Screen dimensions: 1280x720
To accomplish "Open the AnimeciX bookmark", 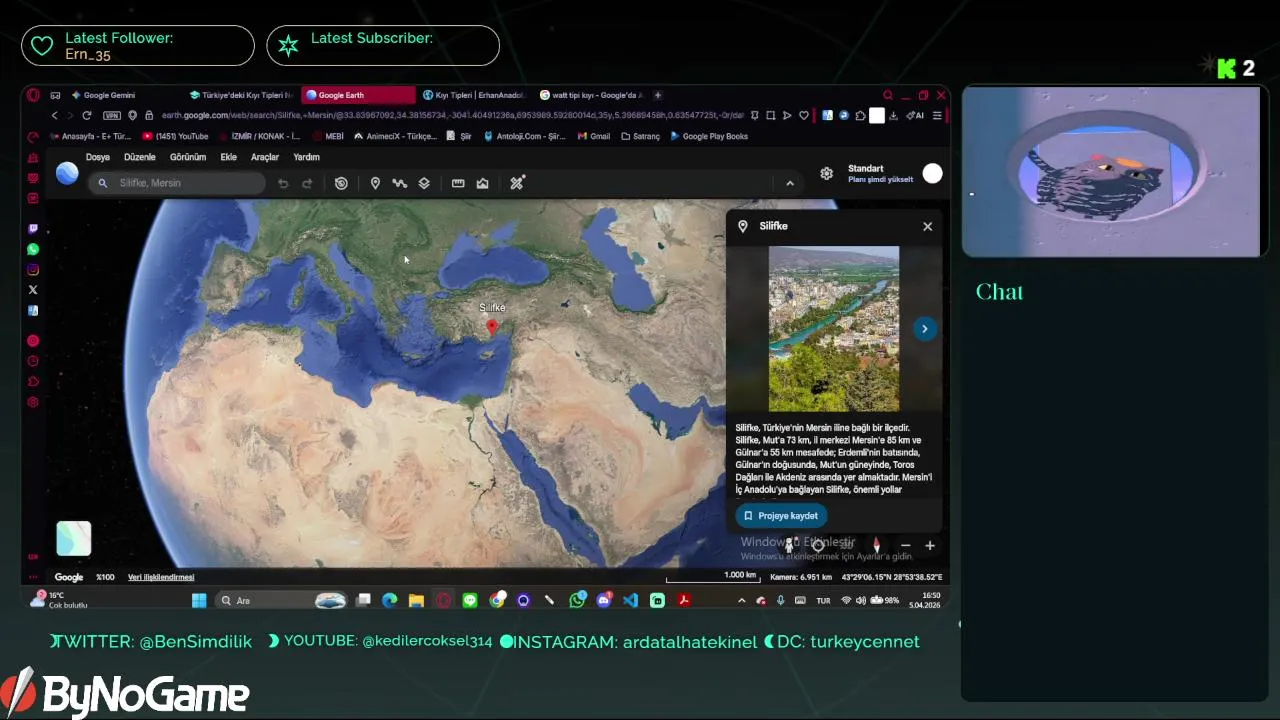I will 395,136.
